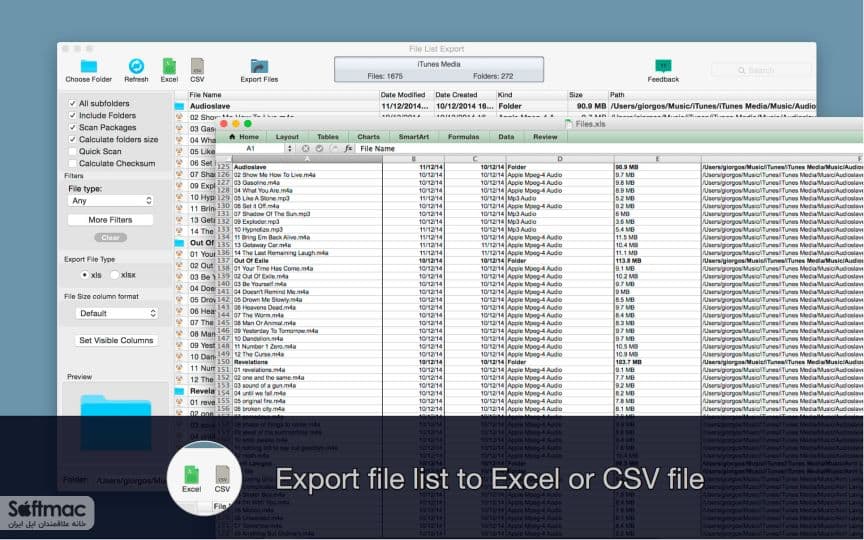Click the 'Revelations' folder cell in Excel

307,362
